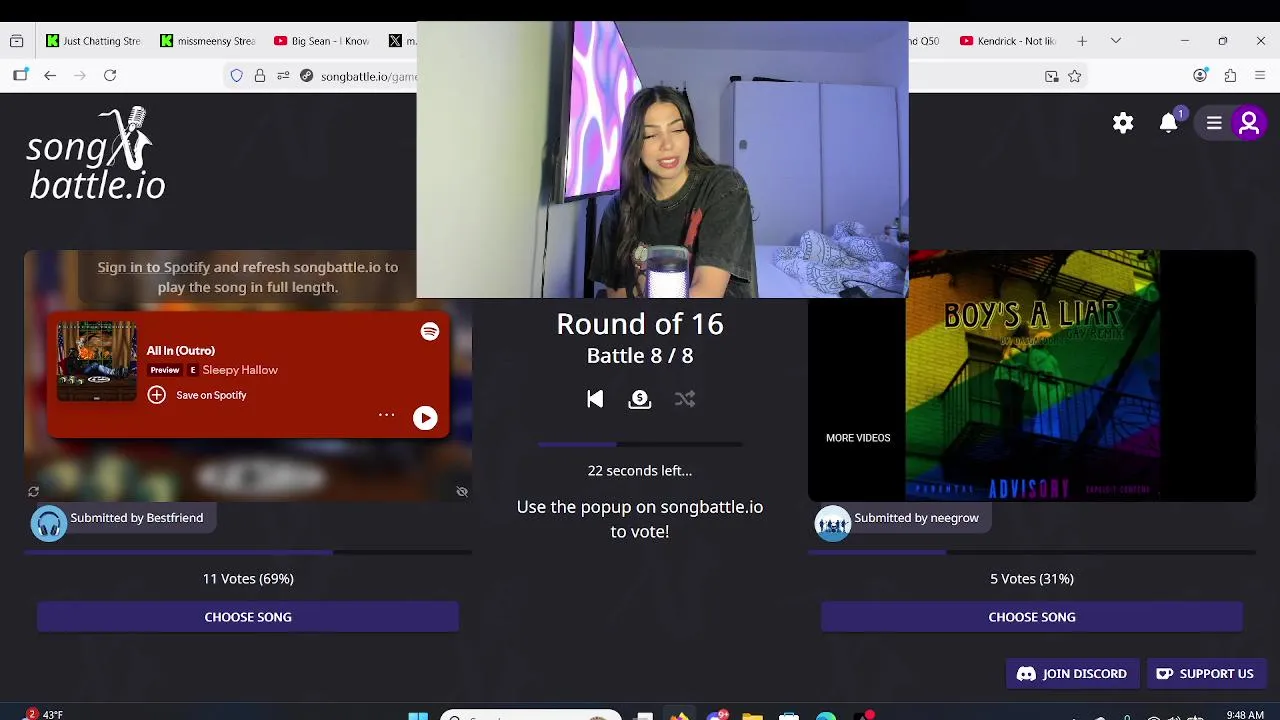Click the Save on Spotify text

[x=211, y=395]
